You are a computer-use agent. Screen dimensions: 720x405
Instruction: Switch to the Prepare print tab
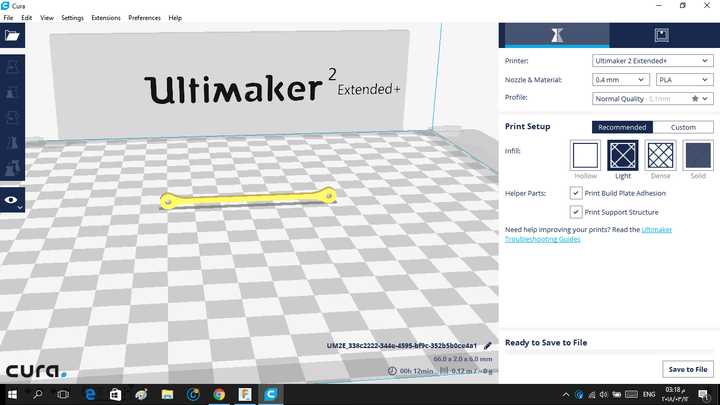click(557, 35)
